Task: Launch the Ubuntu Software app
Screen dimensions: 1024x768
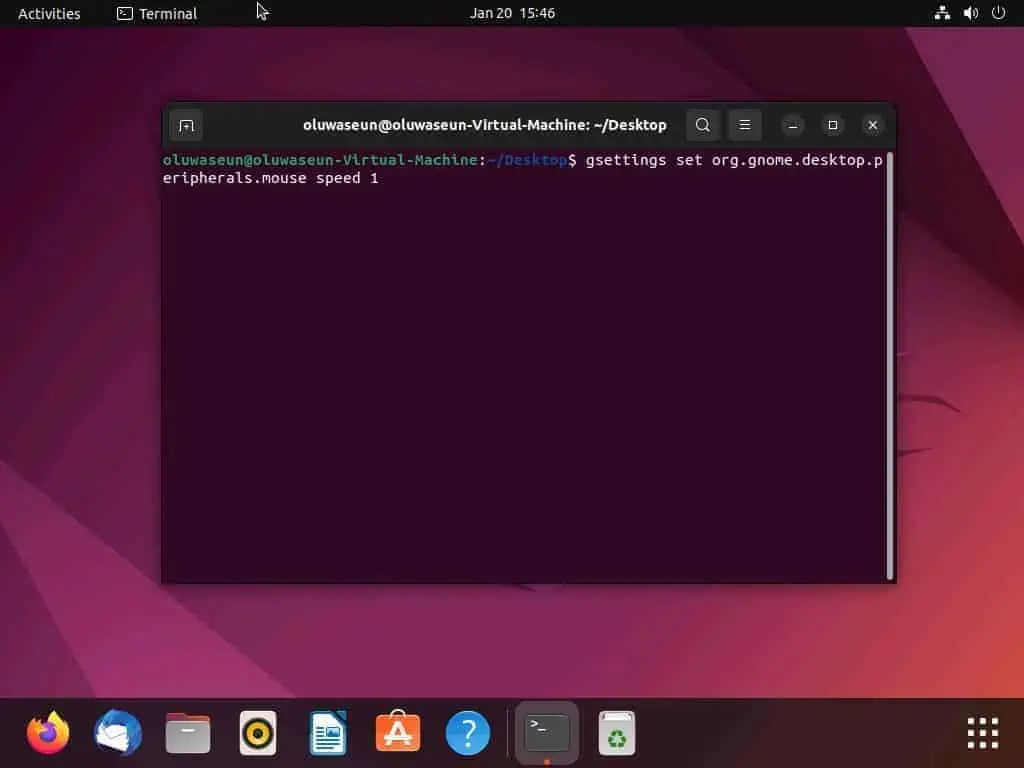Action: (x=397, y=732)
